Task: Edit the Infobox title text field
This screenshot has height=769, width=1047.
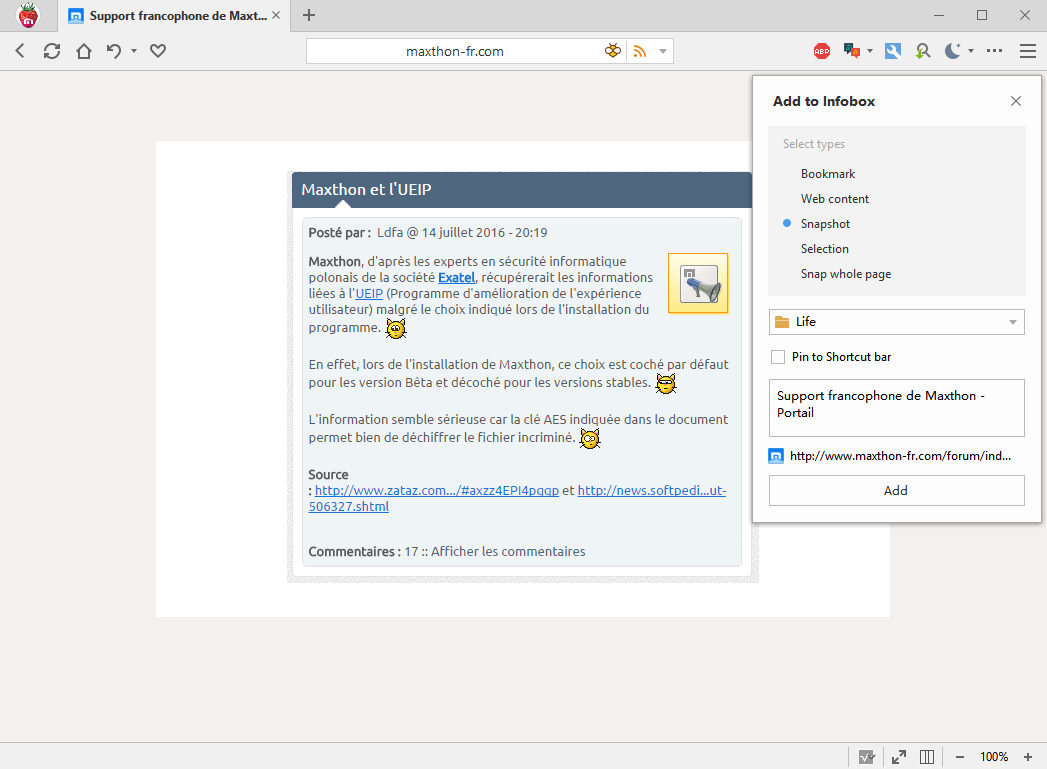Action: 897,408
